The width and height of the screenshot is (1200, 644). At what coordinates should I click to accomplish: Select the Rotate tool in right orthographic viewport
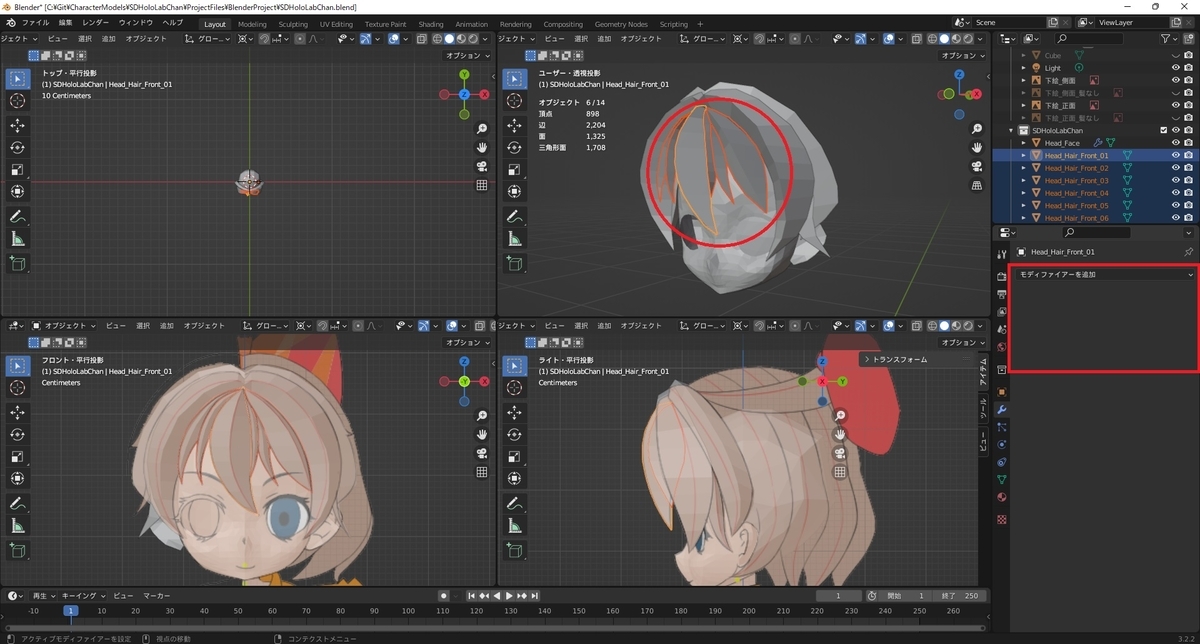point(513,434)
